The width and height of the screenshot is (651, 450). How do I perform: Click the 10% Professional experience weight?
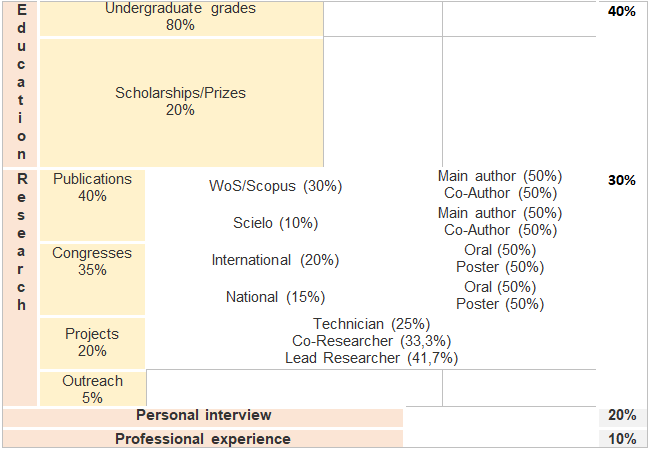pos(622,439)
